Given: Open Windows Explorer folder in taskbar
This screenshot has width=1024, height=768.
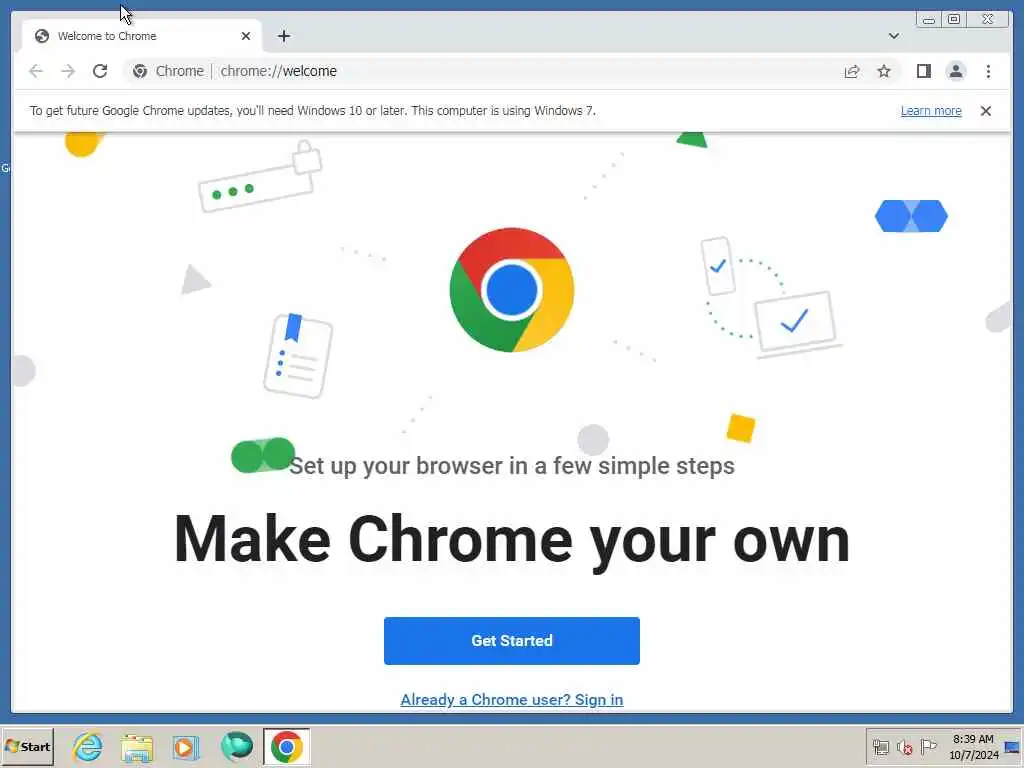Looking at the screenshot, I should [136, 747].
